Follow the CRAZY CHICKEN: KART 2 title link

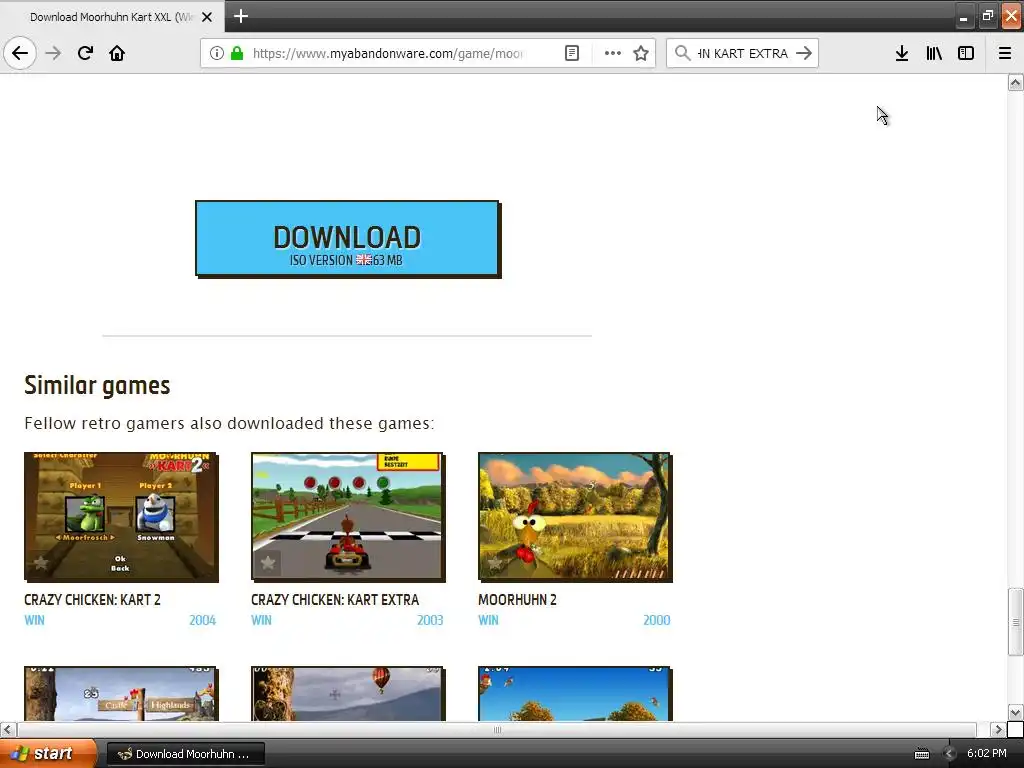(x=92, y=600)
